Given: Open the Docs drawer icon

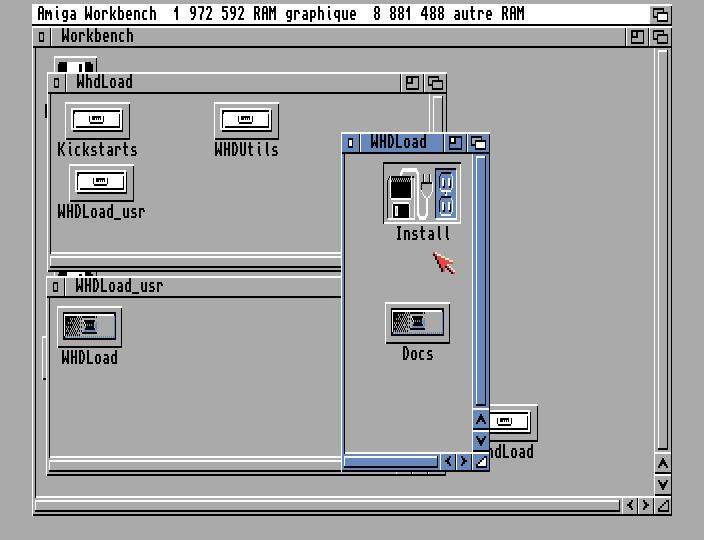Looking at the screenshot, I should pos(418,323).
